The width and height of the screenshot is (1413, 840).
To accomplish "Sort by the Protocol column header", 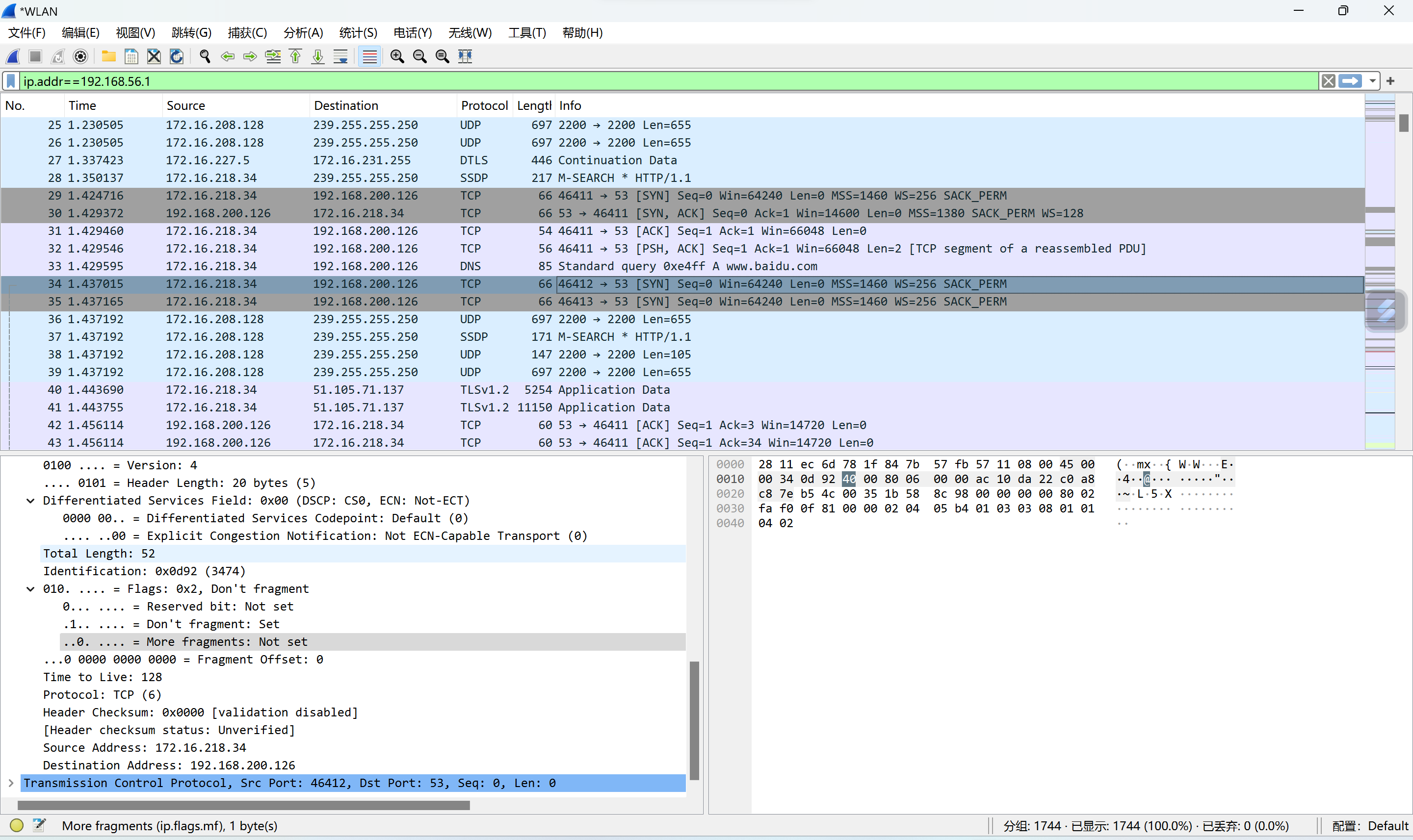I will pos(484,105).
